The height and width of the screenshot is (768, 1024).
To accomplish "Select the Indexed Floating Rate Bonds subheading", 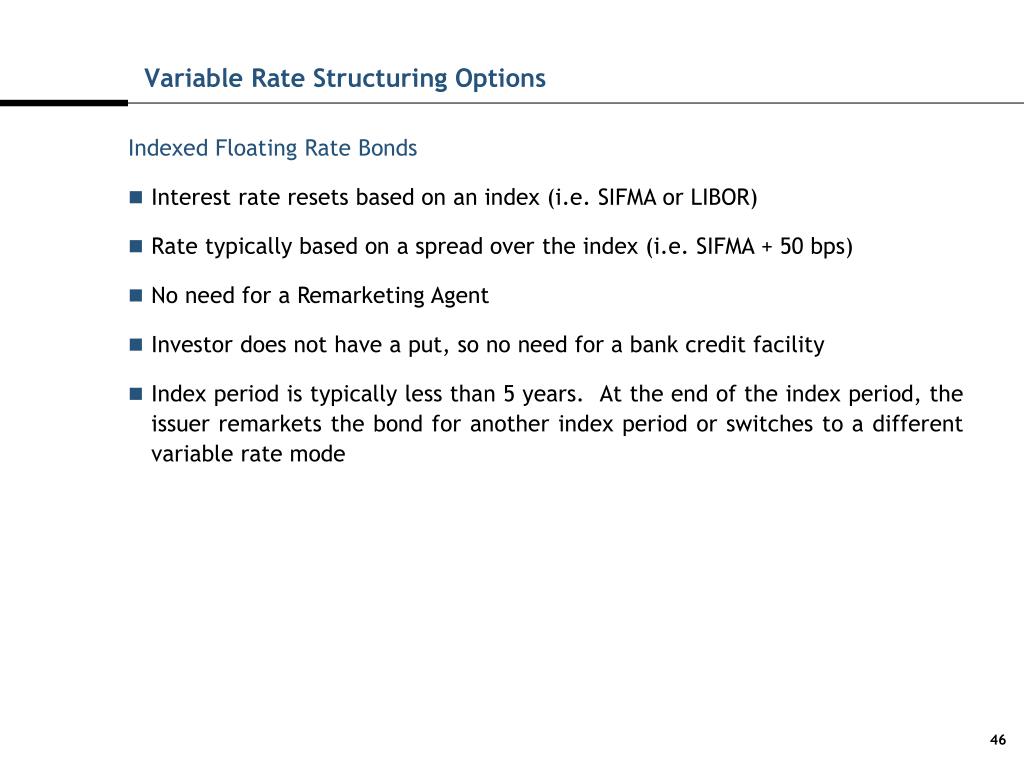I will pyautogui.click(x=272, y=148).
